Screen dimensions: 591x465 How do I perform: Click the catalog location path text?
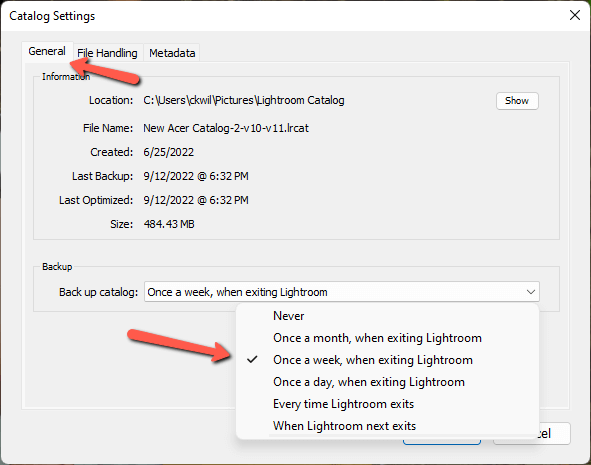pos(244,101)
